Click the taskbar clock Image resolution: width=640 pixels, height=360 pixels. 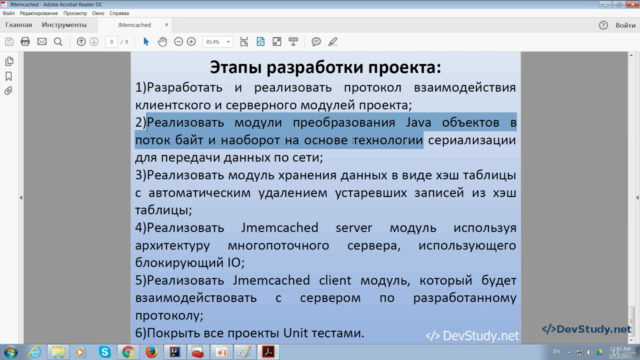[620, 352]
